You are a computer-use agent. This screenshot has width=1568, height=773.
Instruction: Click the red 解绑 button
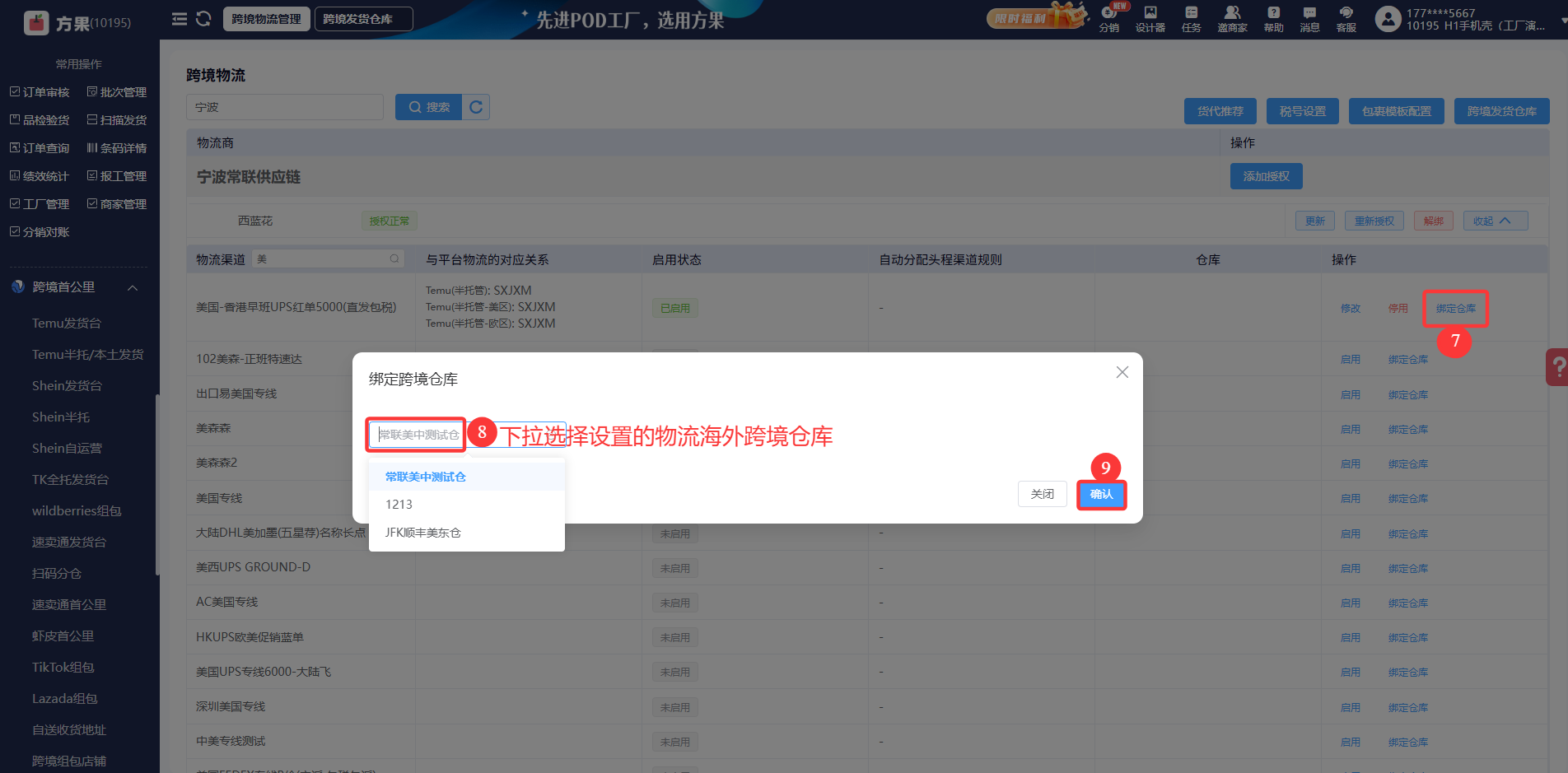coord(1434,221)
